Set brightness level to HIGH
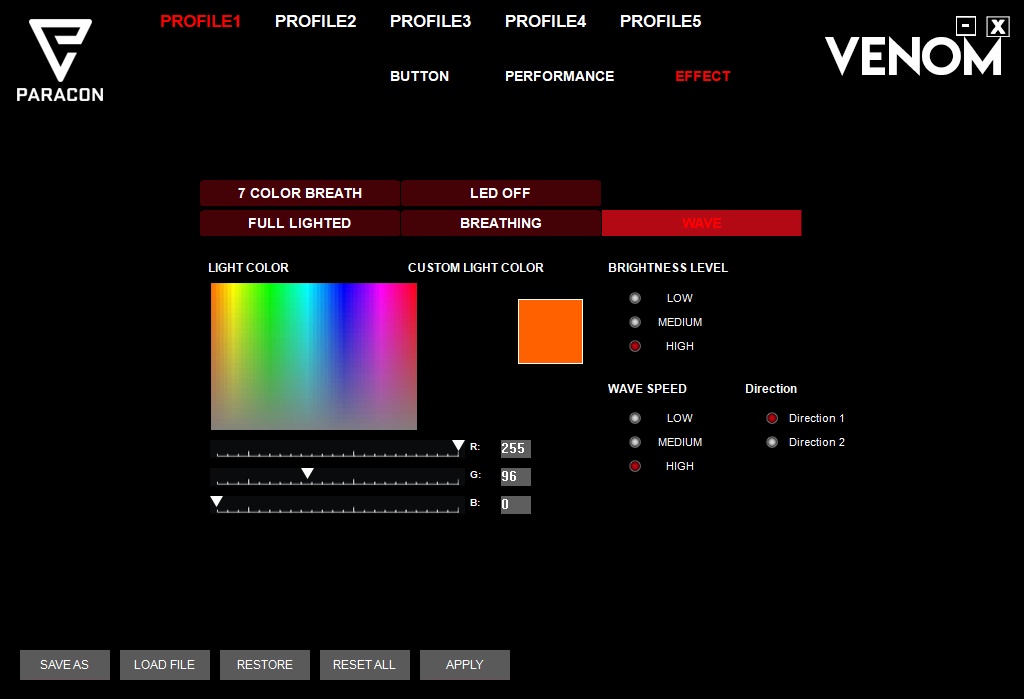Screen dimensions: 1024x699 (x=635, y=346)
